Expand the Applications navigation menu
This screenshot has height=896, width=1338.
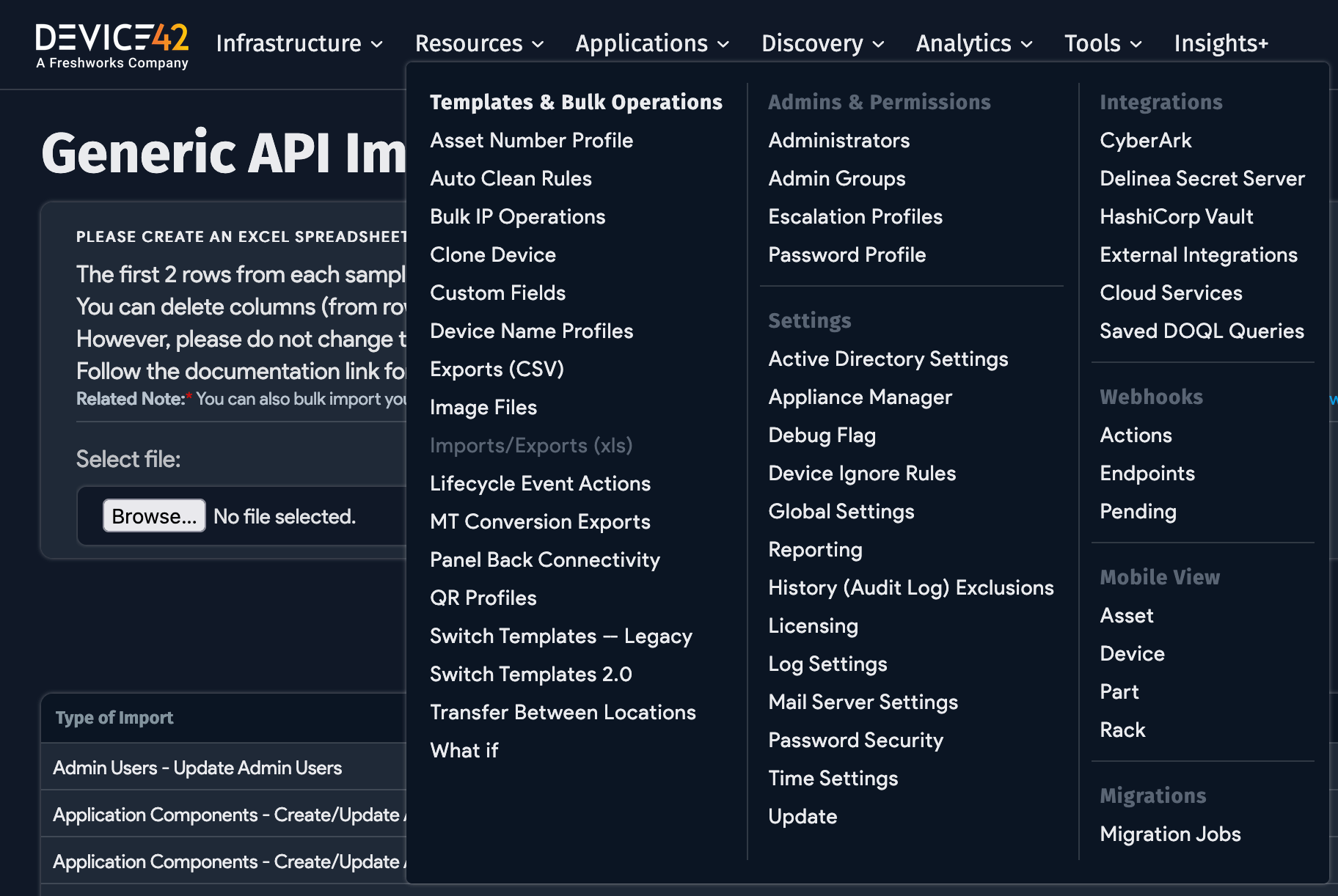pyautogui.click(x=651, y=44)
